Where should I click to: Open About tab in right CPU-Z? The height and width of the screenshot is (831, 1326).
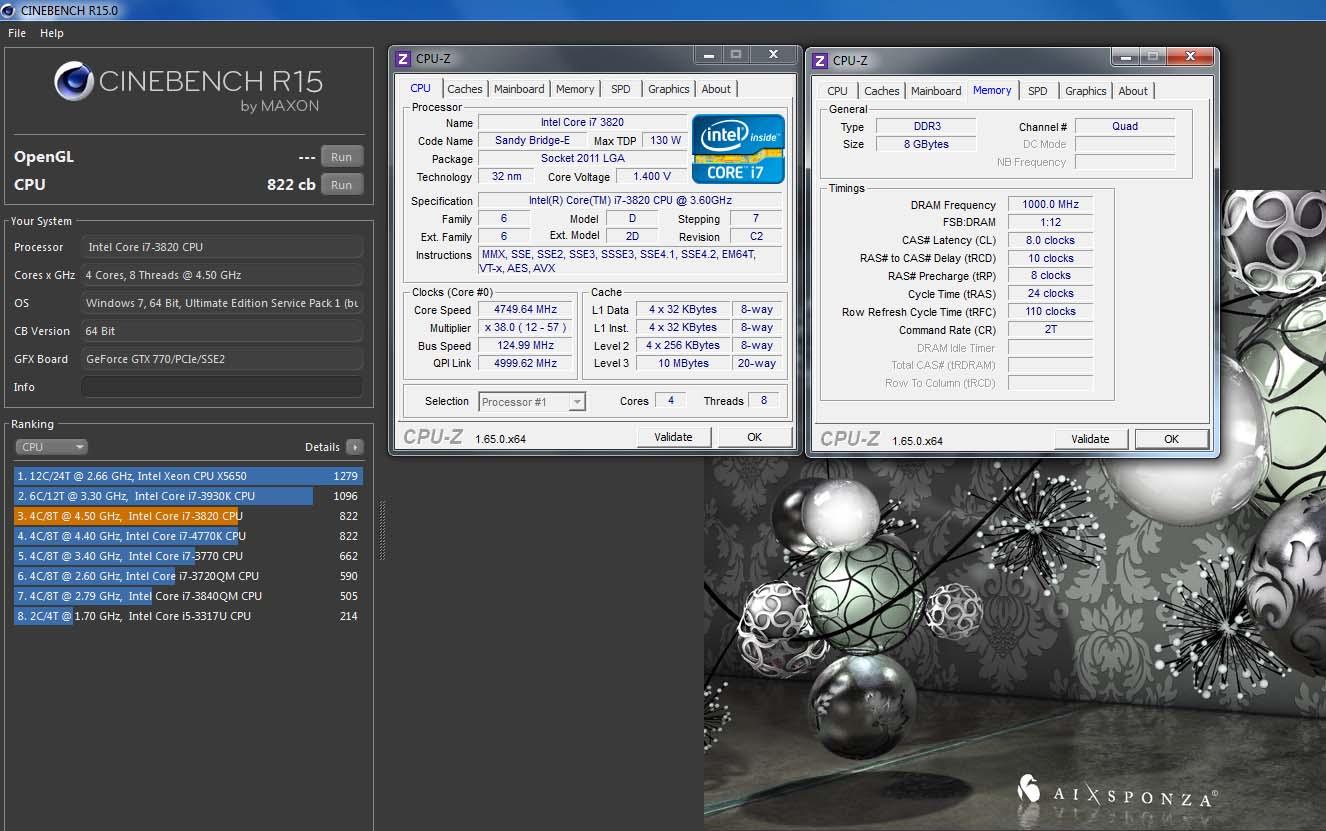click(x=1133, y=91)
